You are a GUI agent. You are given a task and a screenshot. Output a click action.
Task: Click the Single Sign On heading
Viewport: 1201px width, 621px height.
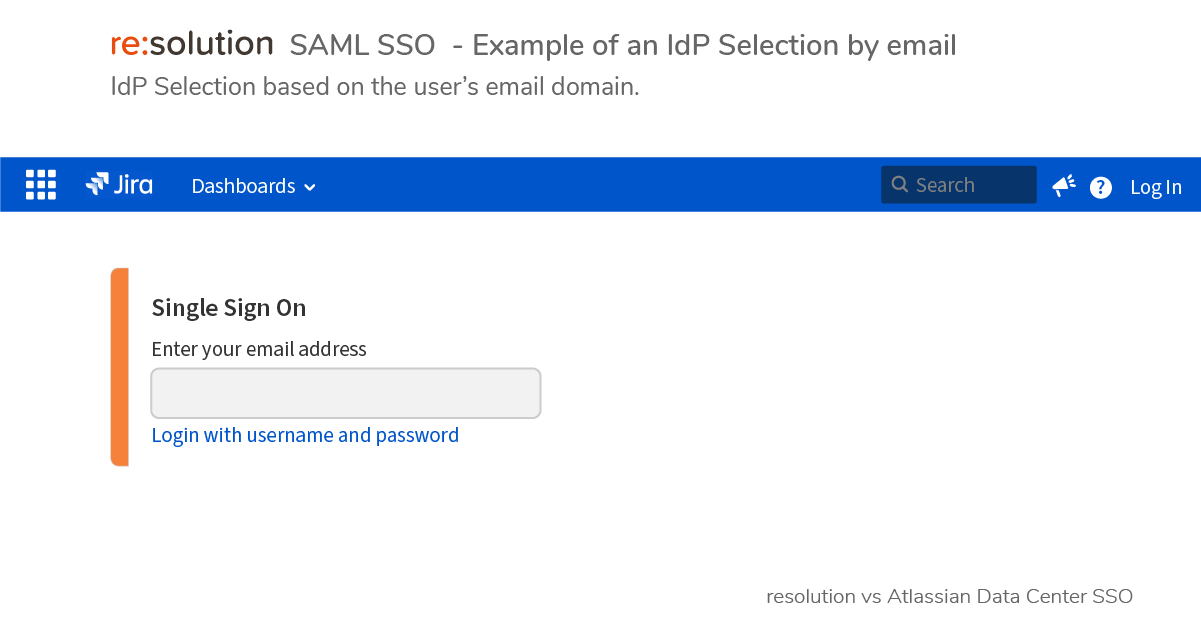(x=229, y=308)
